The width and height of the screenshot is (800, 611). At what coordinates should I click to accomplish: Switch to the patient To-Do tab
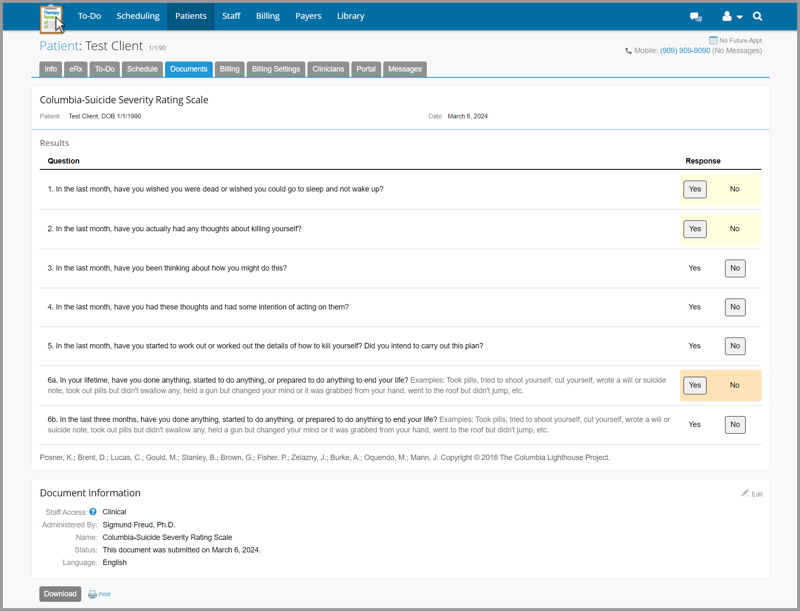coord(105,69)
